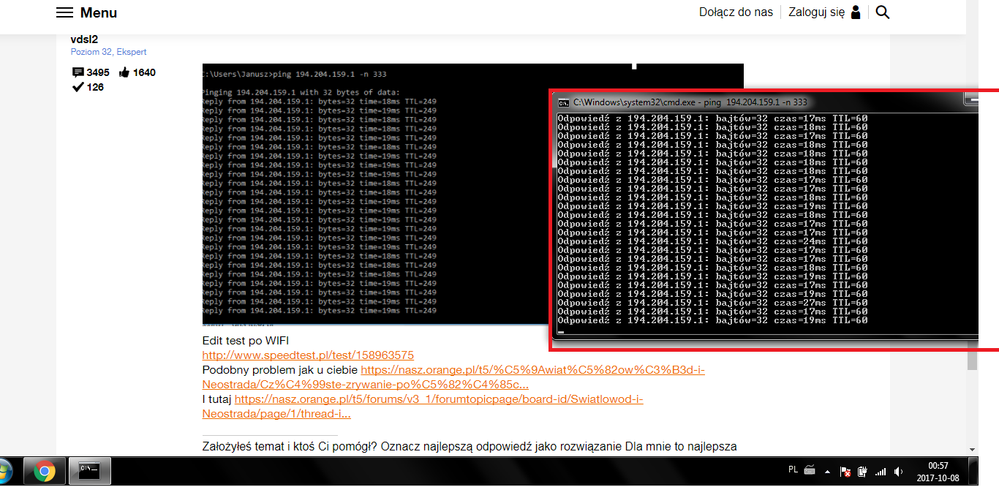Click the PL language indicator in tray
999x487 pixels.
[793, 469]
